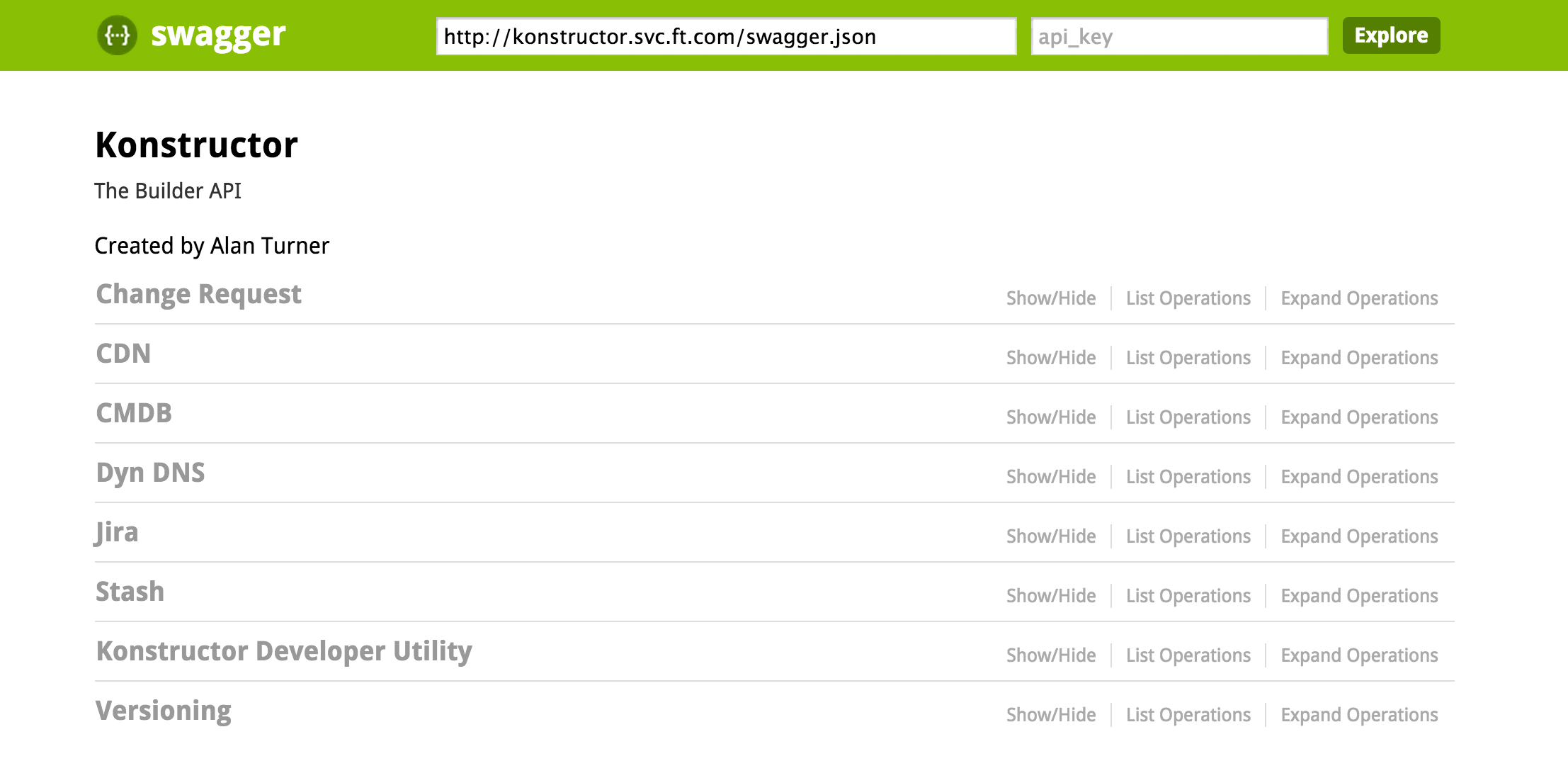Screen dimensions: 1568x778
Task: Click the Swagger logo icon
Action: click(117, 35)
